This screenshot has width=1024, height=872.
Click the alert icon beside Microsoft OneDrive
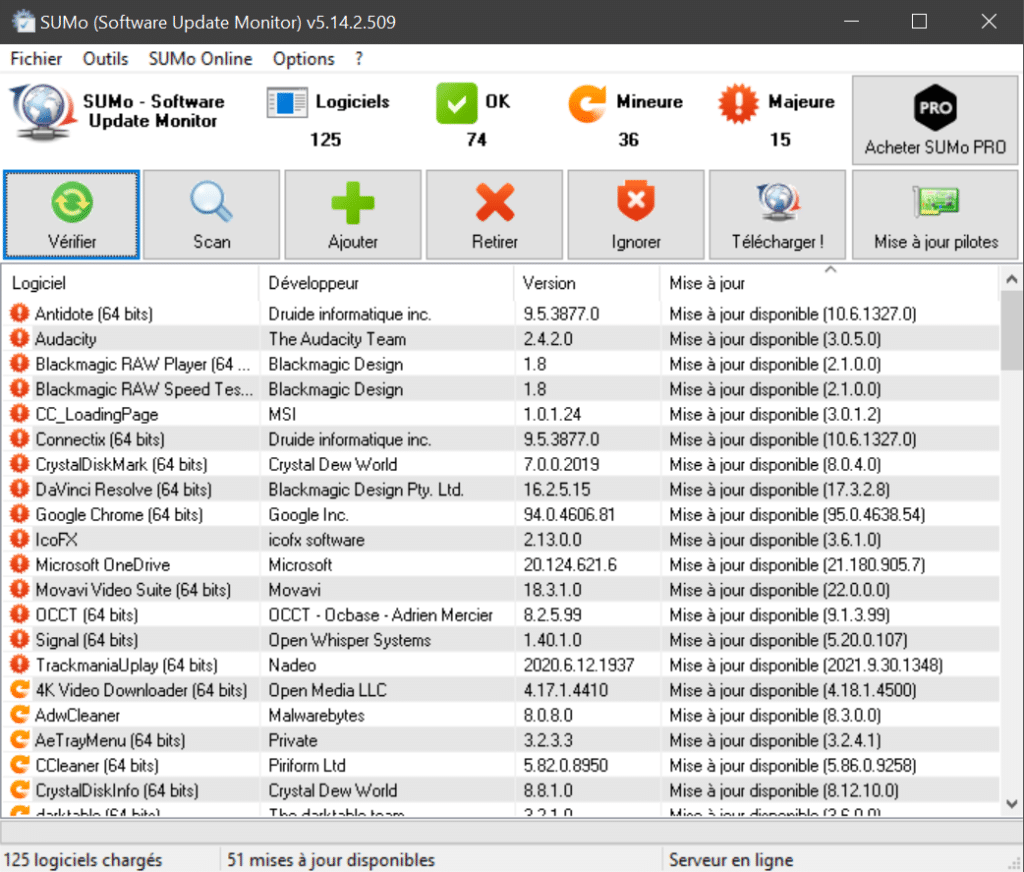[x=20, y=564]
